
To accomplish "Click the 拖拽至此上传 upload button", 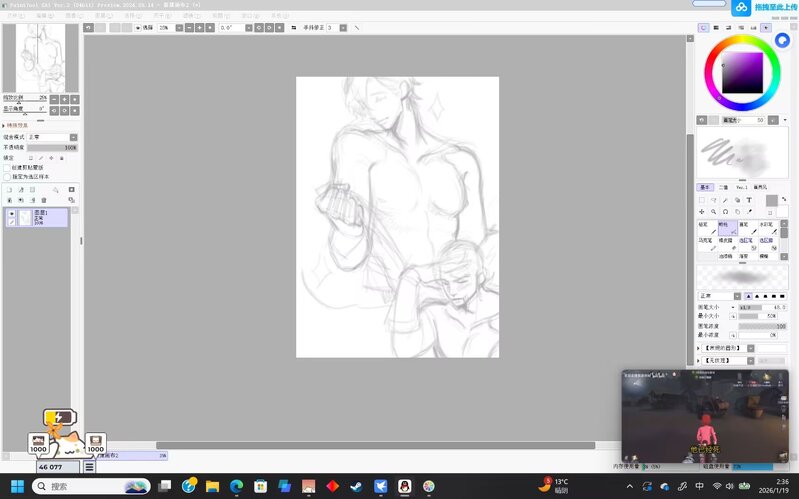I will (x=764, y=7).
